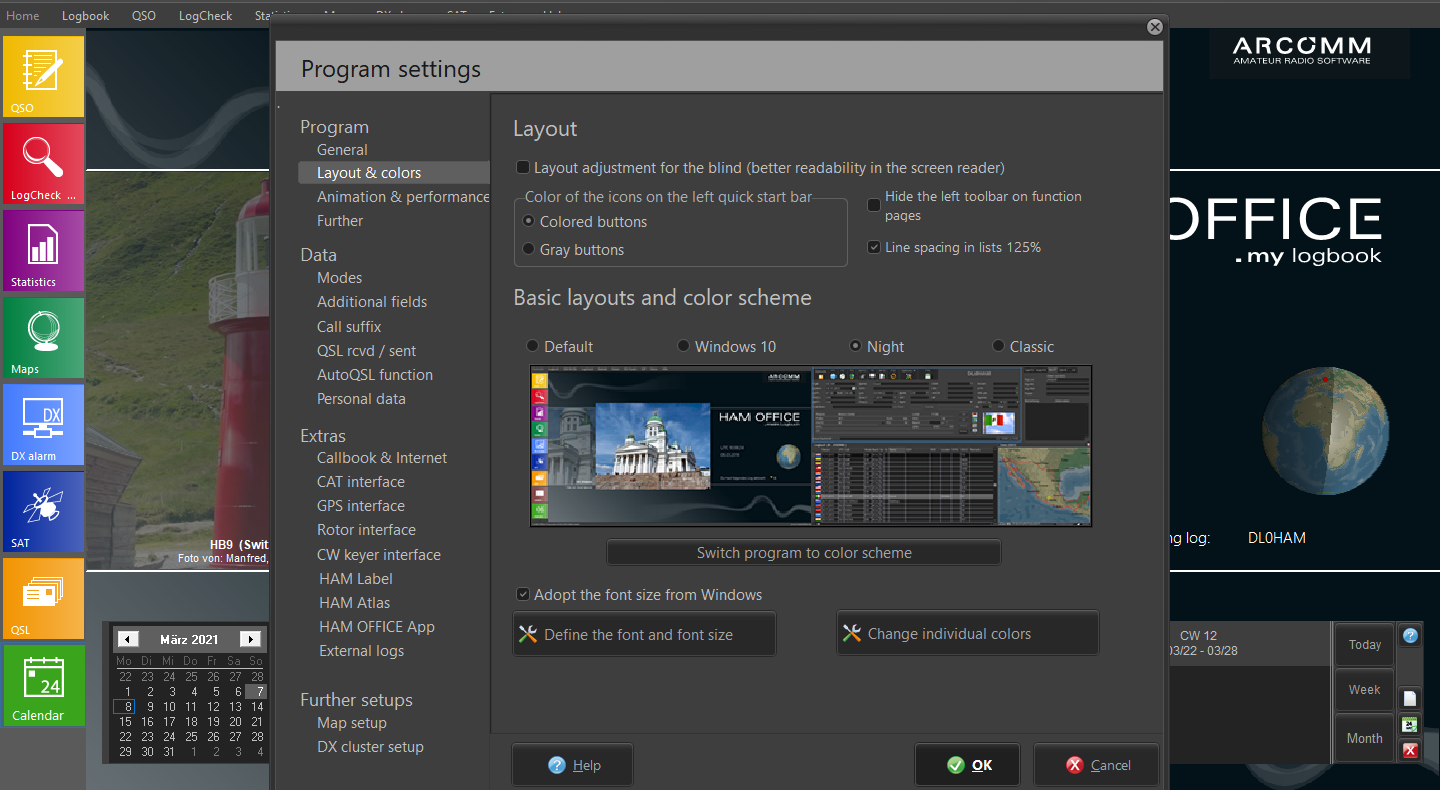Click the Night scheme preview image

(811, 446)
